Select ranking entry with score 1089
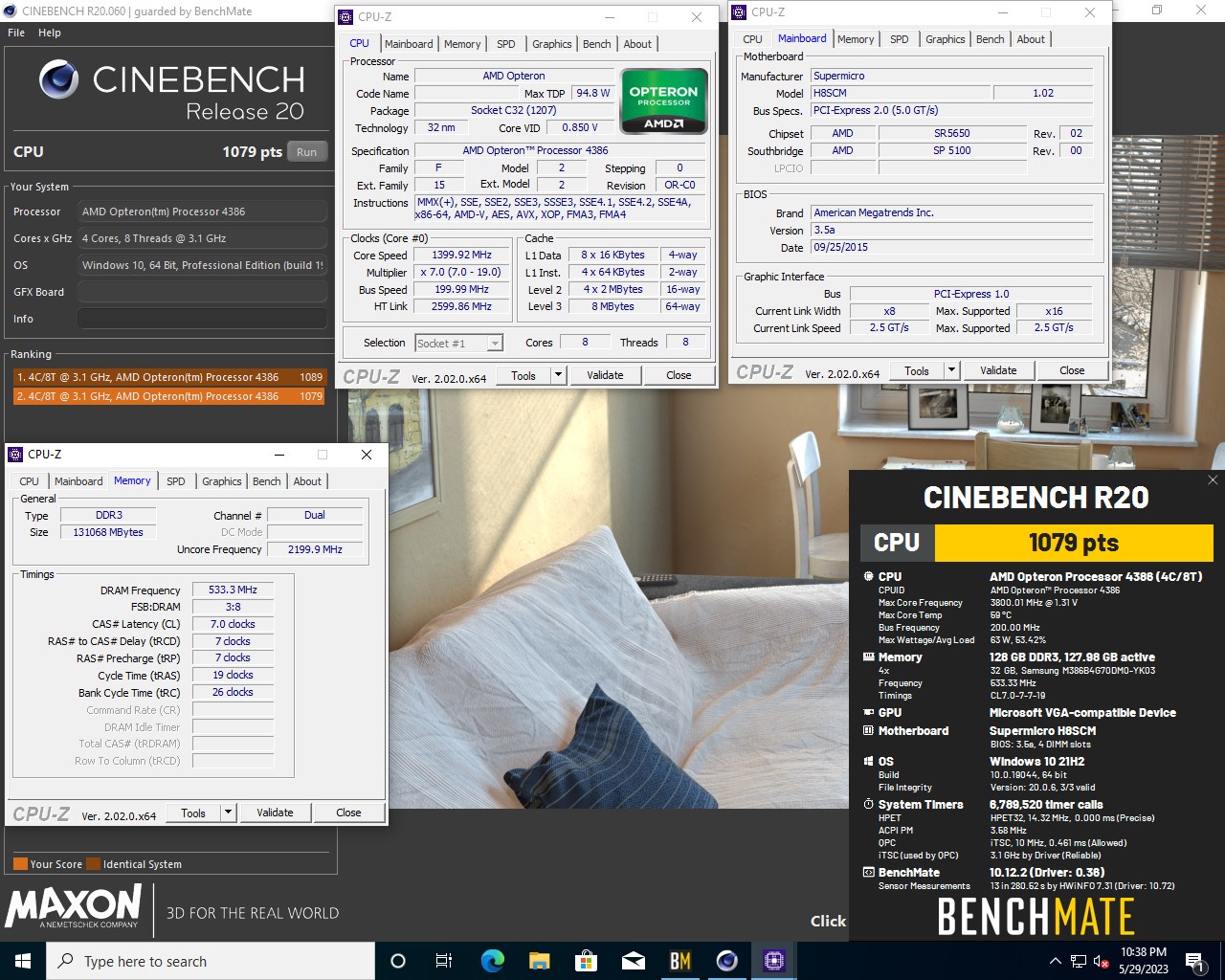 click(x=169, y=377)
